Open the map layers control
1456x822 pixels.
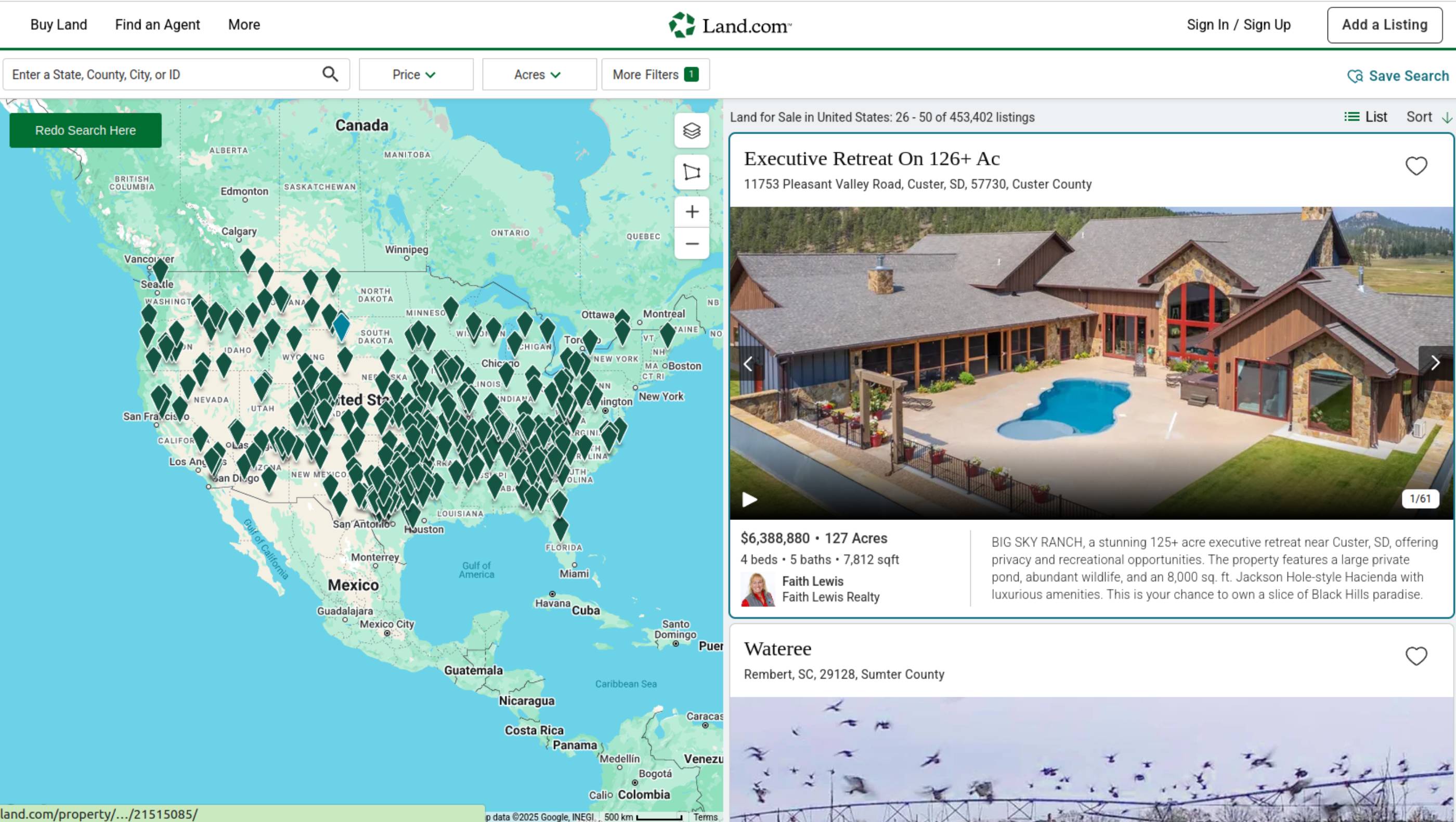pyautogui.click(x=692, y=131)
